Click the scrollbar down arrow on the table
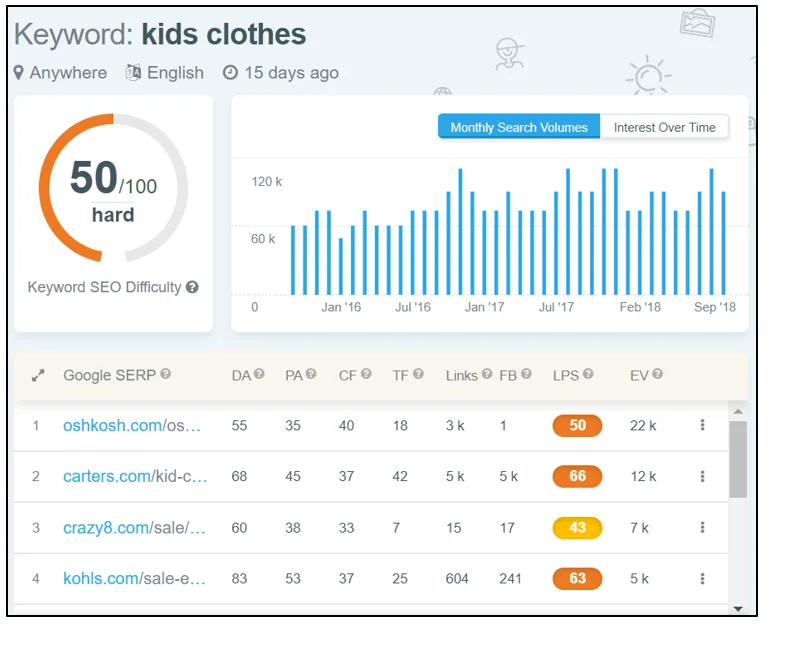The height and width of the screenshot is (658, 804). click(x=739, y=608)
